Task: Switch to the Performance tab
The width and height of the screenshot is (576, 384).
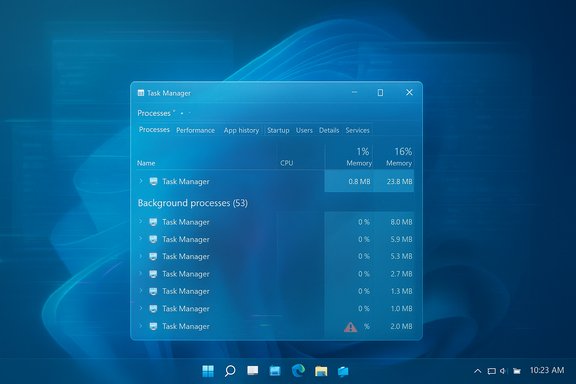Action: click(195, 130)
